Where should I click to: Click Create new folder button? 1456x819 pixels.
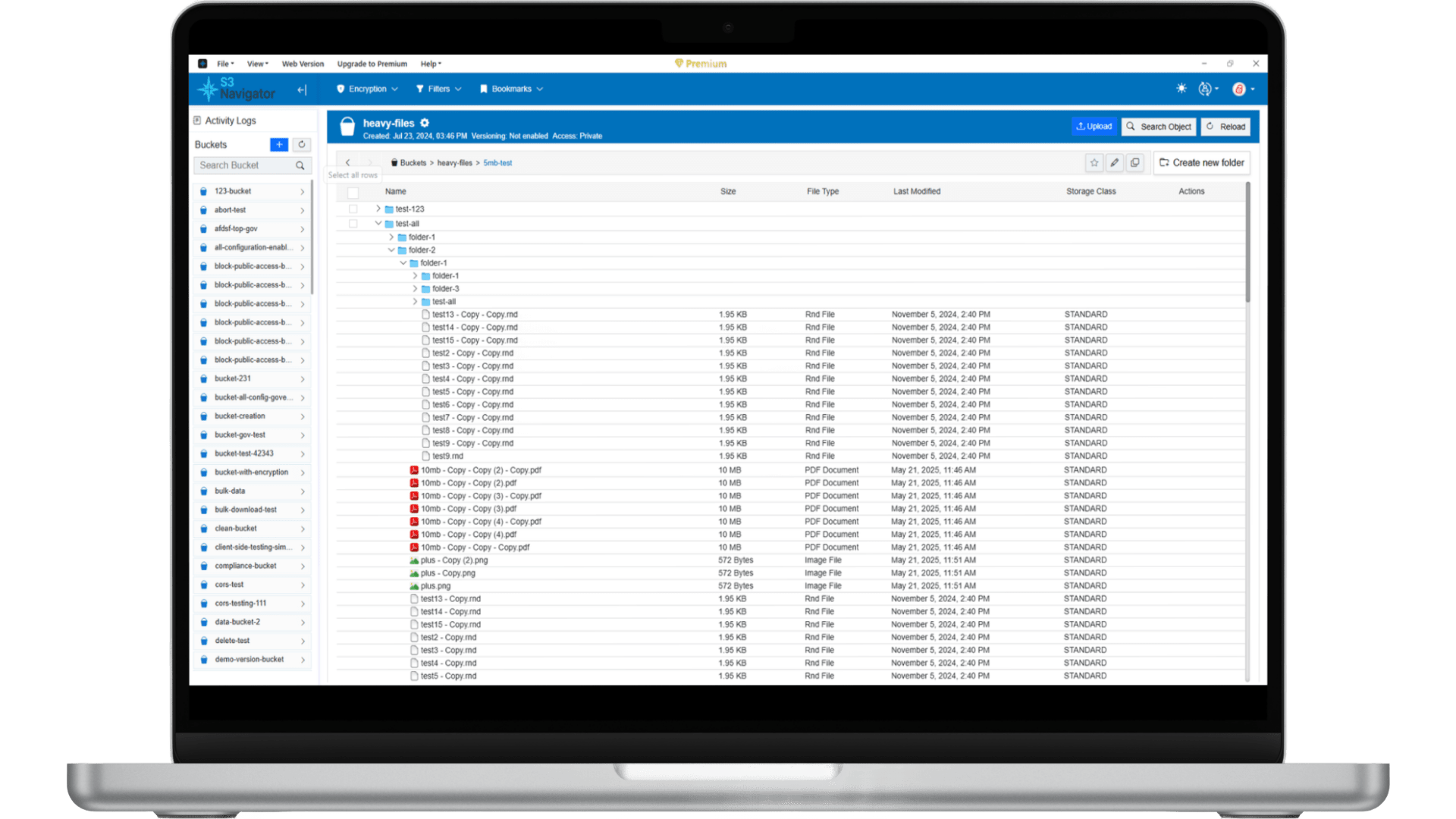click(x=1201, y=162)
